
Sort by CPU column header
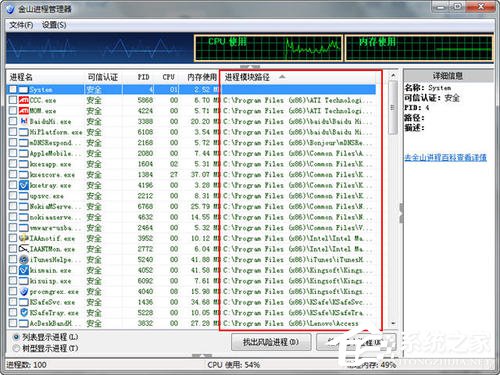168,77
